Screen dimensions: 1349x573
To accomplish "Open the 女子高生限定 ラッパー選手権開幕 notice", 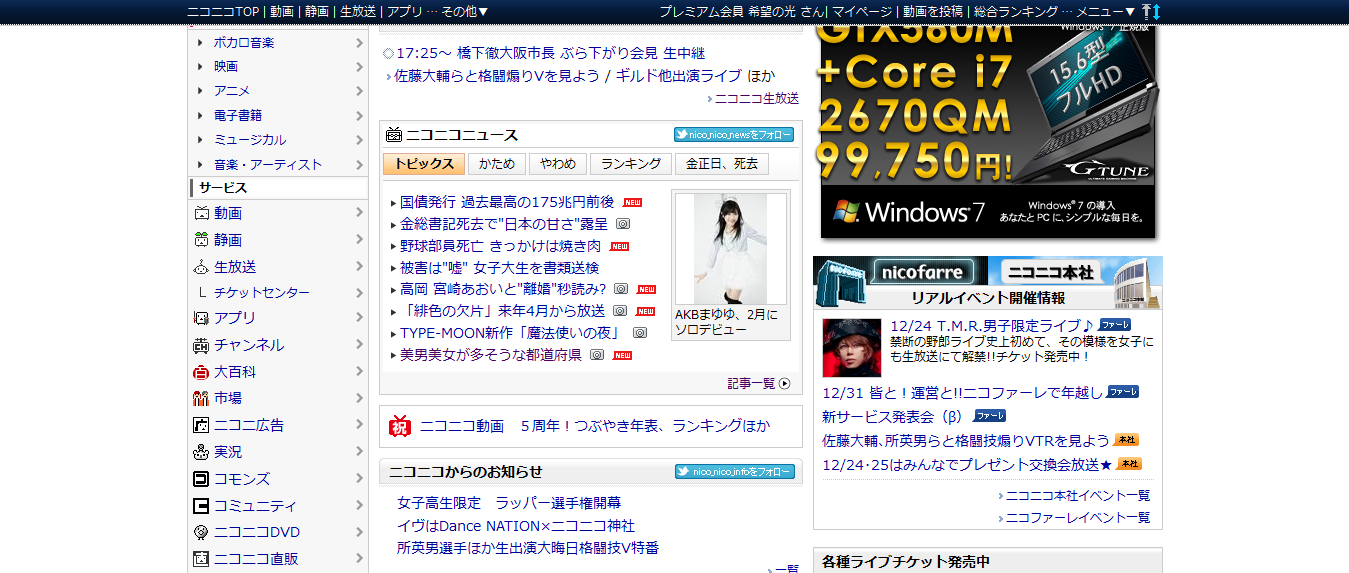I will 509,503.
